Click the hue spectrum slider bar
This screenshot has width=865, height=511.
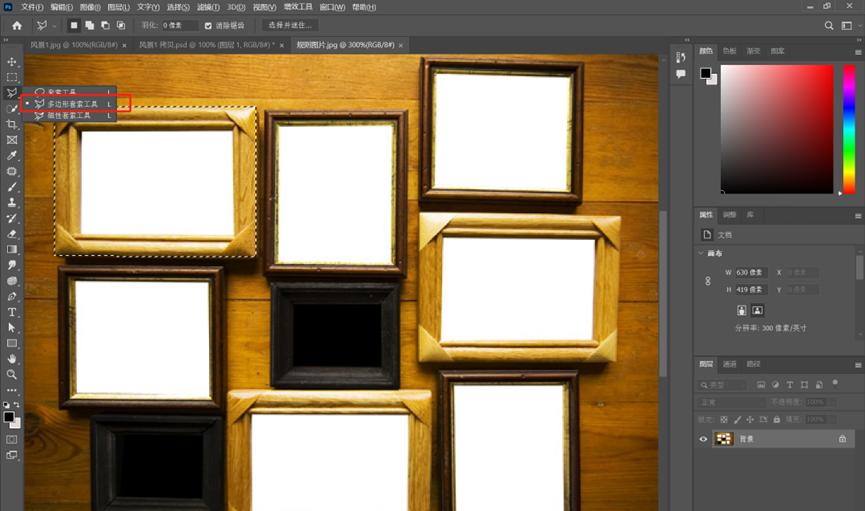point(848,128)
